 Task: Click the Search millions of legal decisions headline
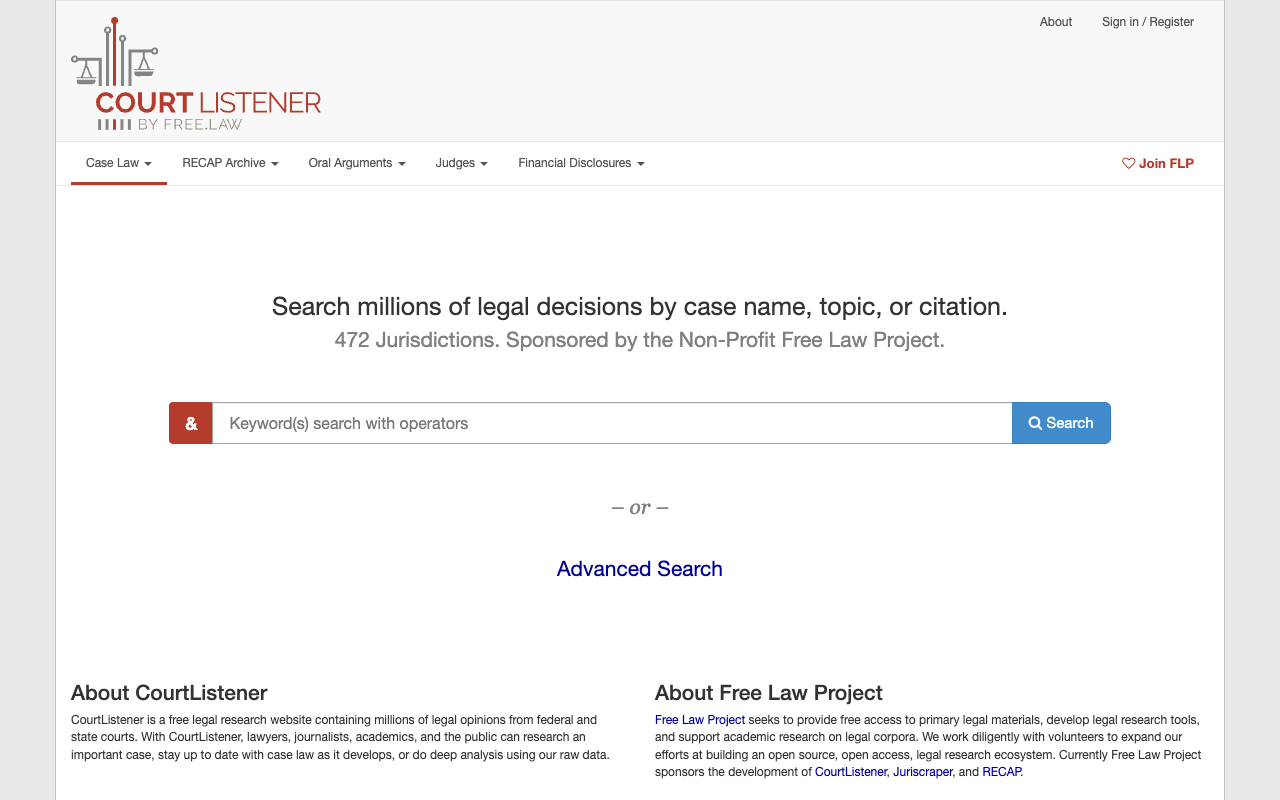(640, 306)
